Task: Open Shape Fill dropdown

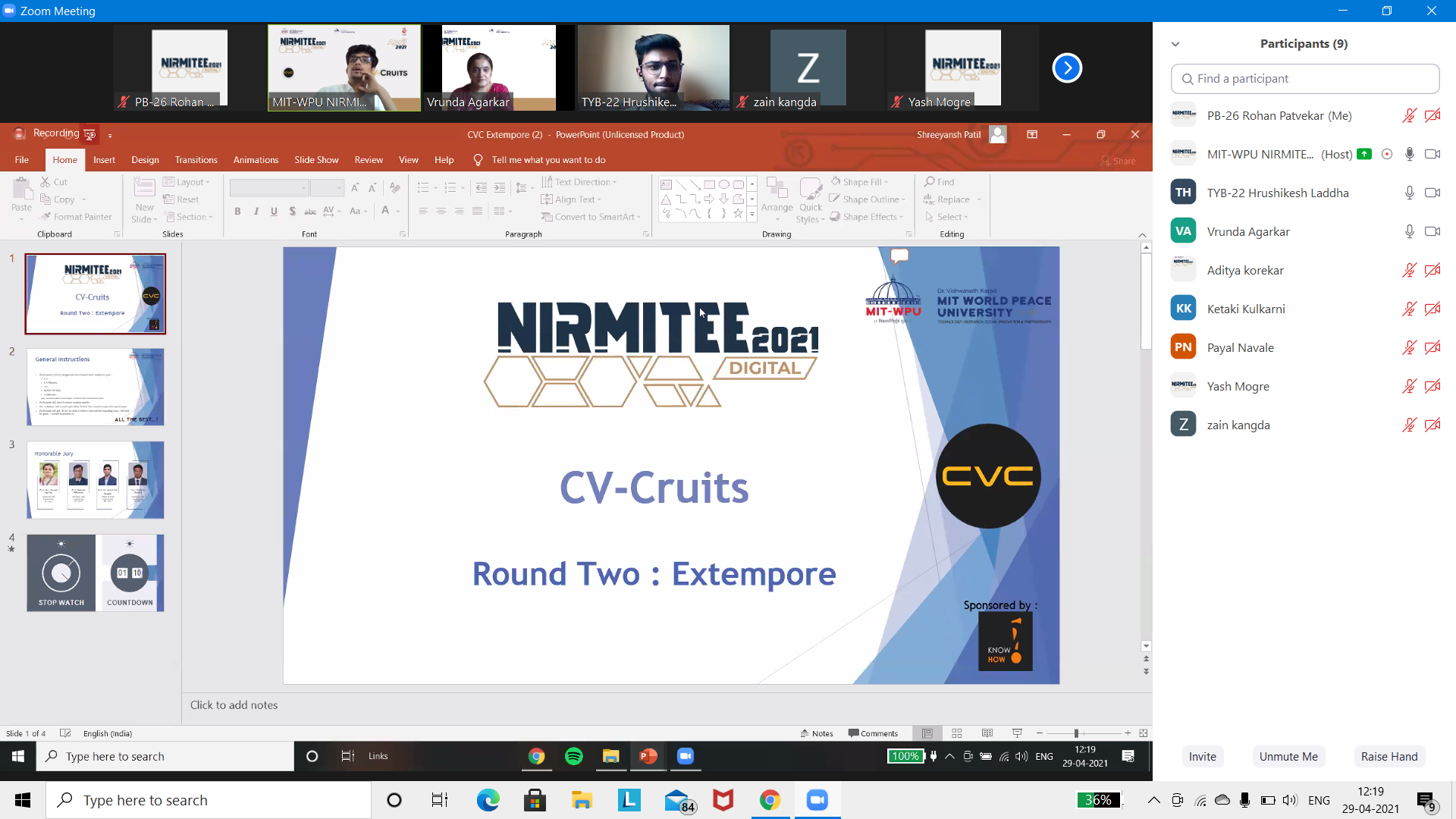Action: pyautogui.click(x=859, y=182)
